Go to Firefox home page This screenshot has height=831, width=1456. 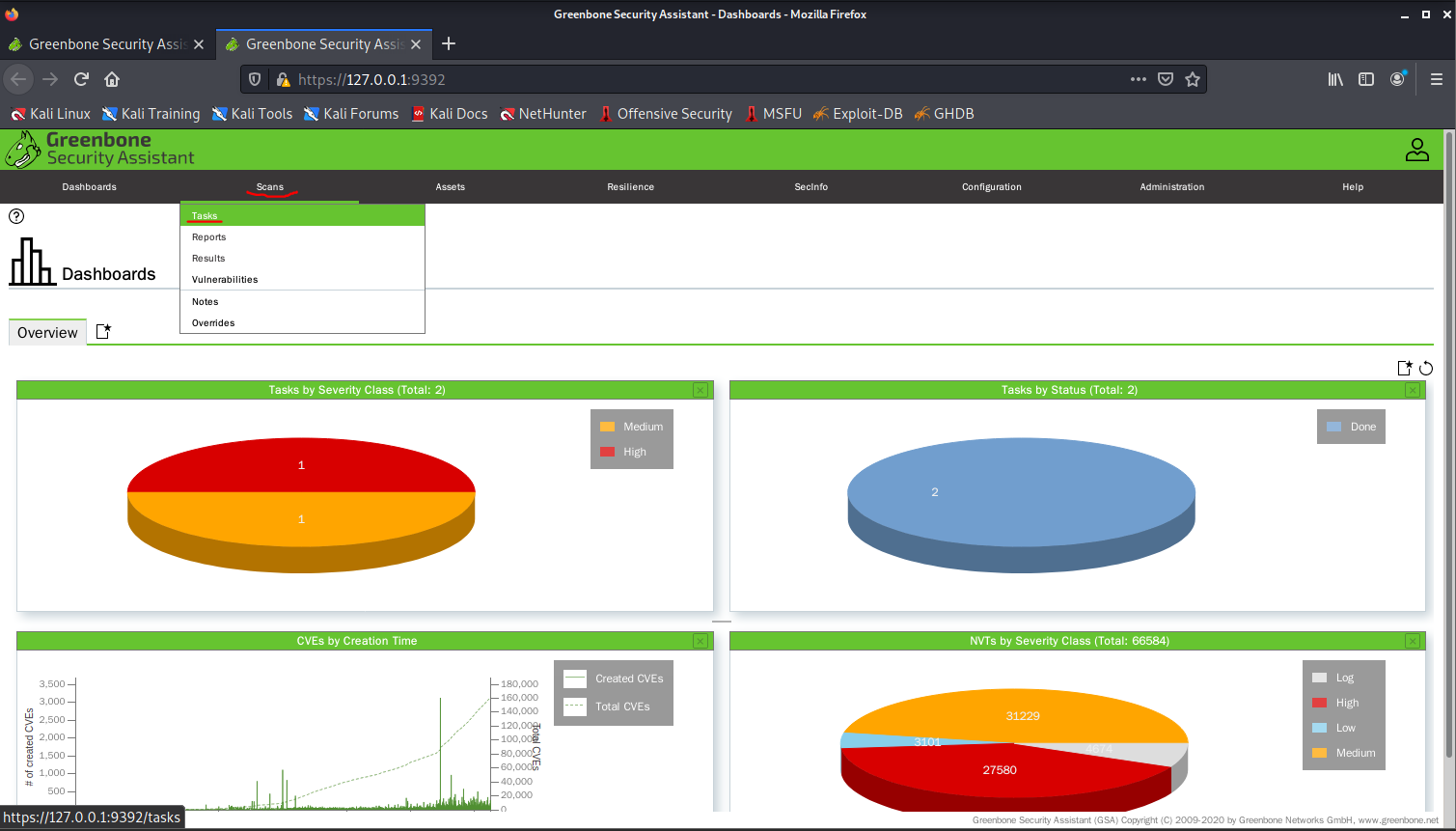(x=112, y=79)
